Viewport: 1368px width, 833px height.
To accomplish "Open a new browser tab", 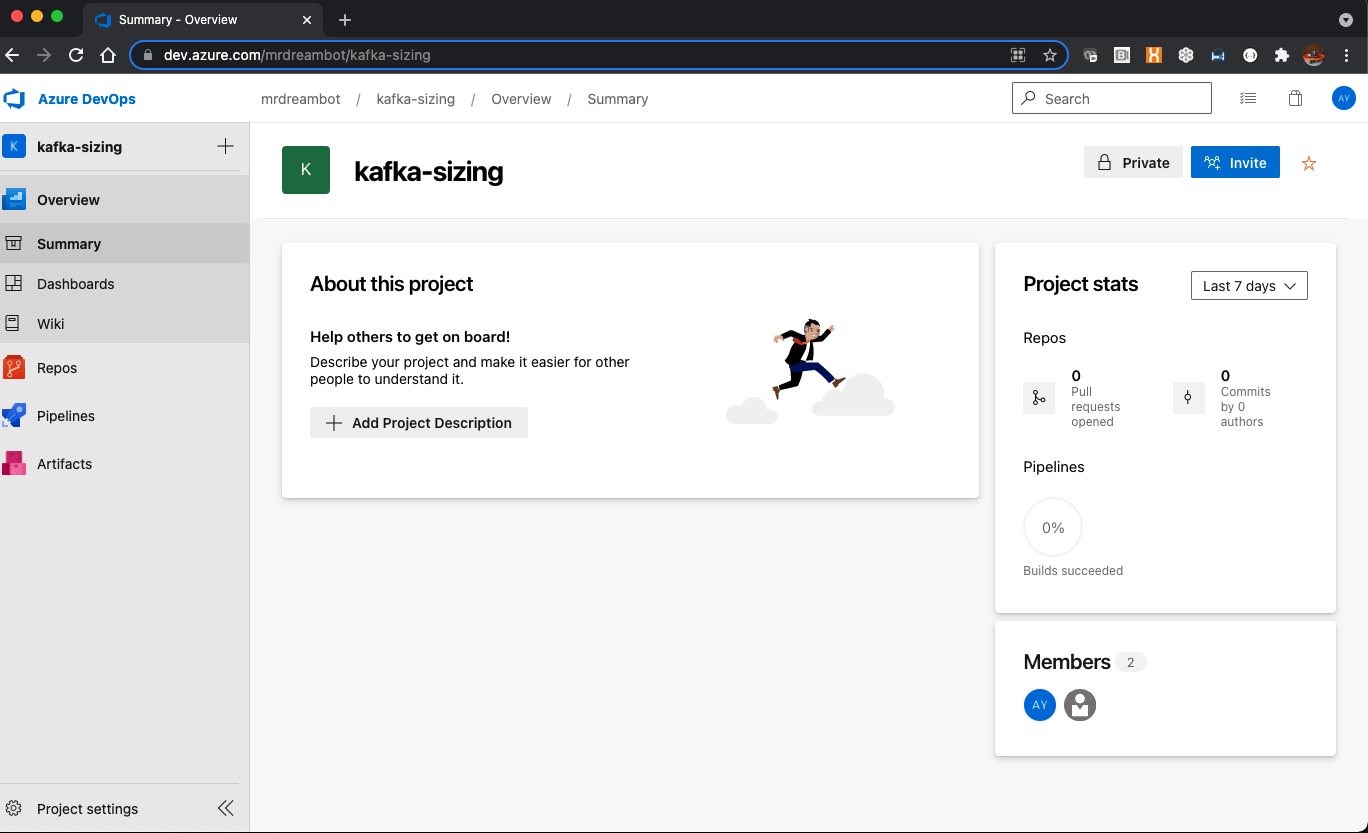I will 345,20.
